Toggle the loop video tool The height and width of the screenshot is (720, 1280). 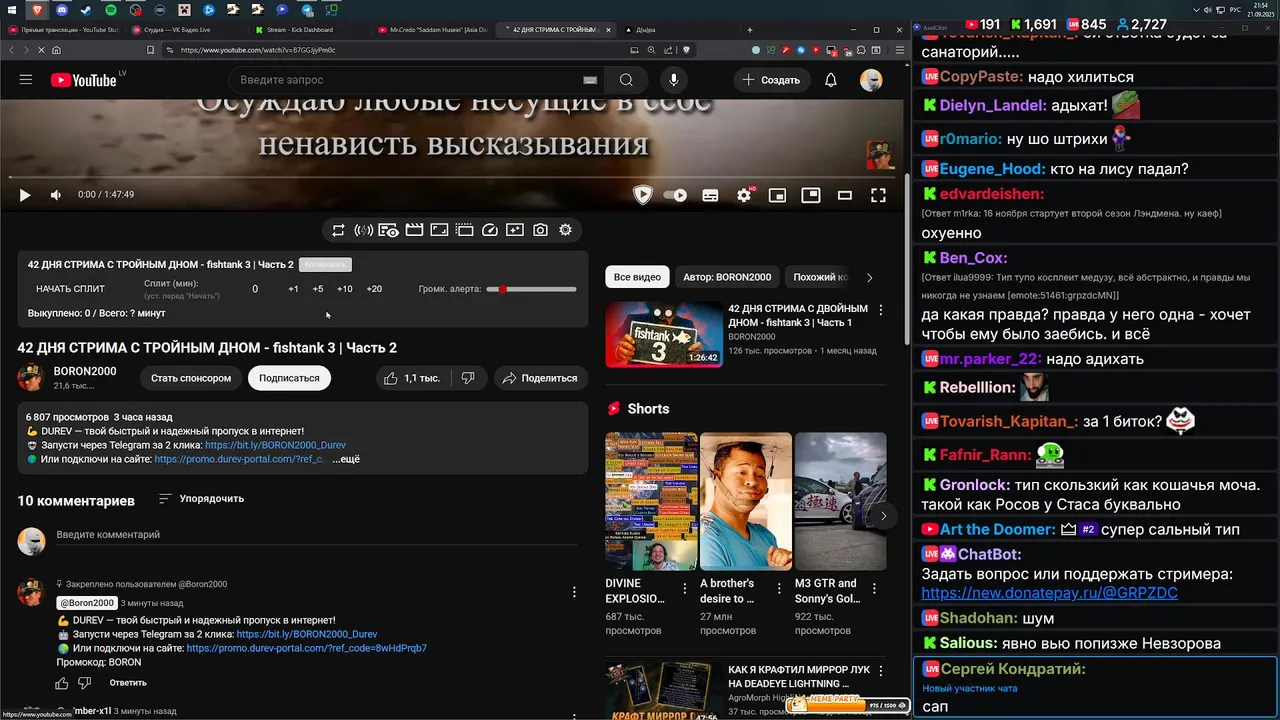[339, 230]
